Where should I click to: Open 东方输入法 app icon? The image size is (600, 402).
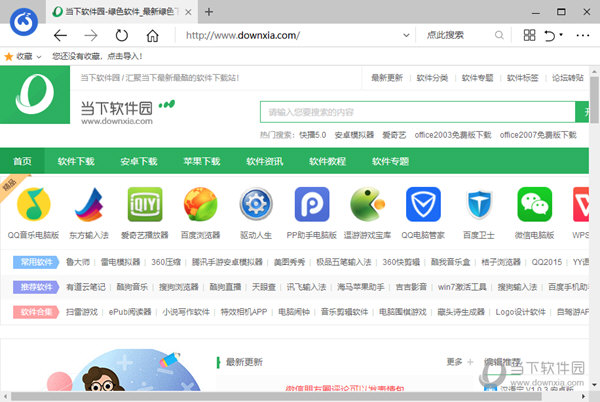tap(89, 204)
